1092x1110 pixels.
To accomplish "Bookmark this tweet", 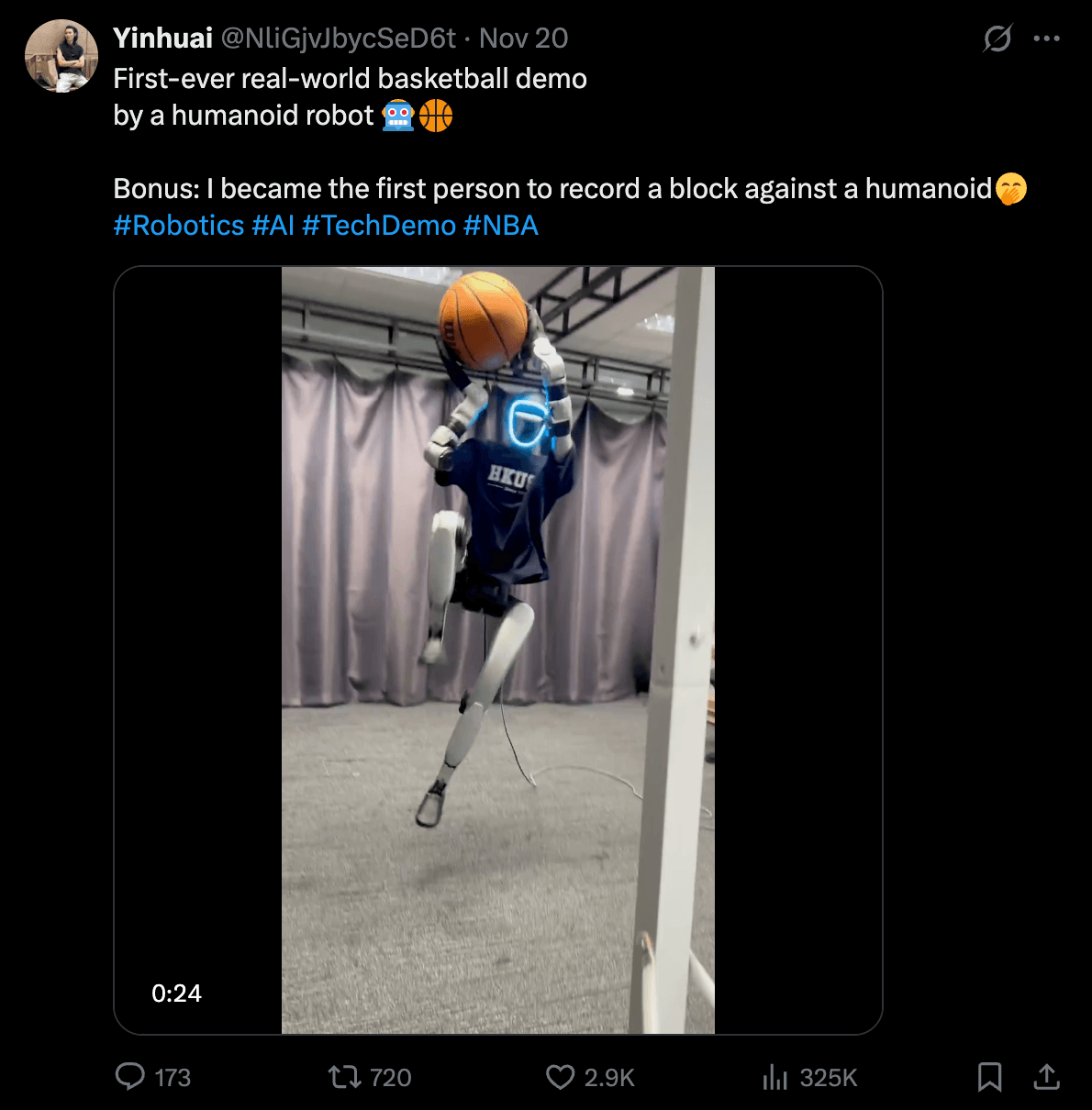I will (x=989, y=1076).
